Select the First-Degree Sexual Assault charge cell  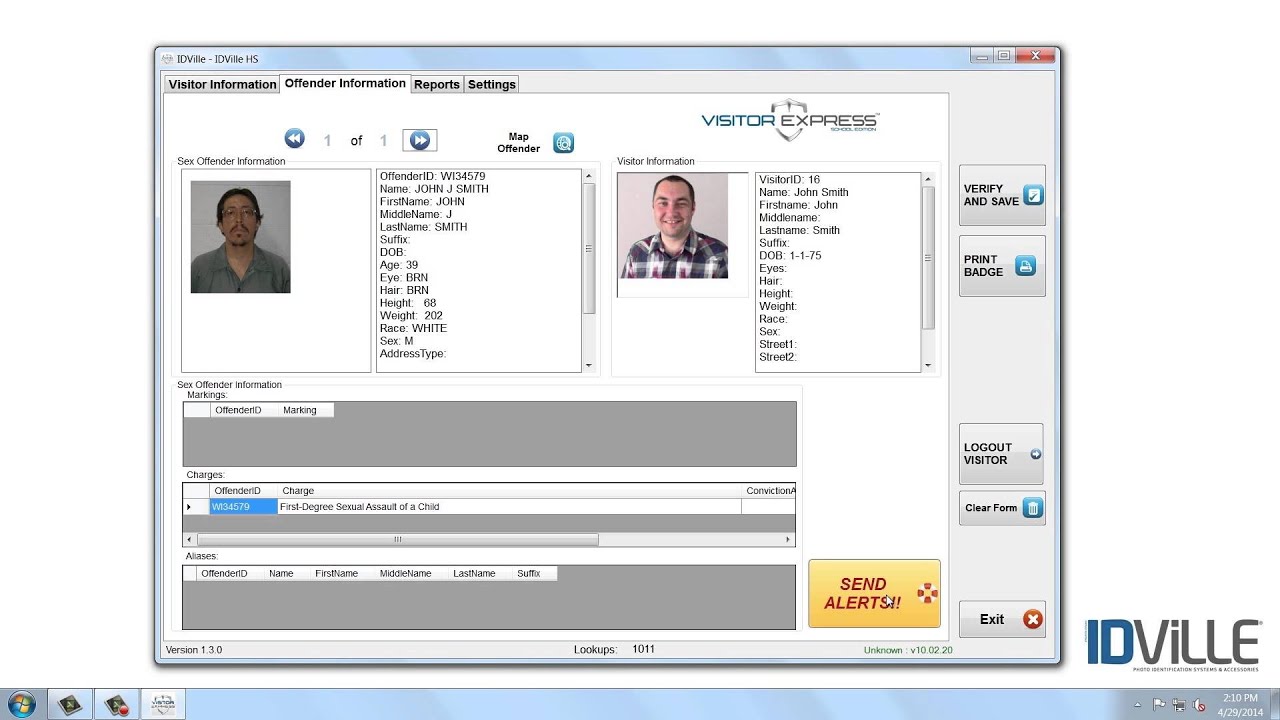click(509, 507)
